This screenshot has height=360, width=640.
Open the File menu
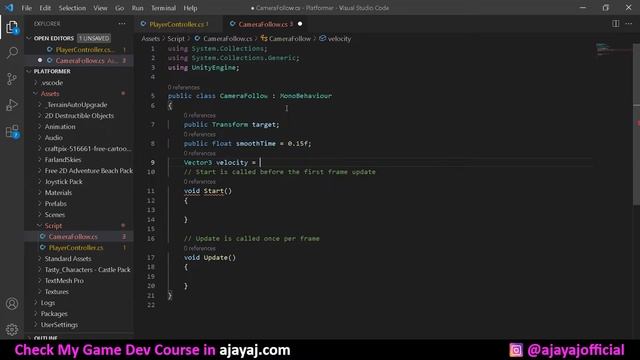tap(27, 8)
